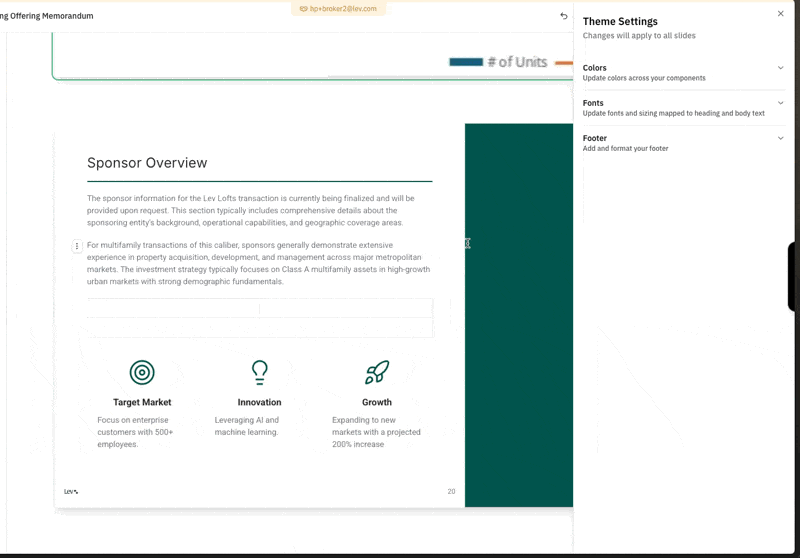Image resolution: width=800 pixels, height=558 pixels.
Task: Click the mask icon beside broker email
Action: click(x=303, y=8)
